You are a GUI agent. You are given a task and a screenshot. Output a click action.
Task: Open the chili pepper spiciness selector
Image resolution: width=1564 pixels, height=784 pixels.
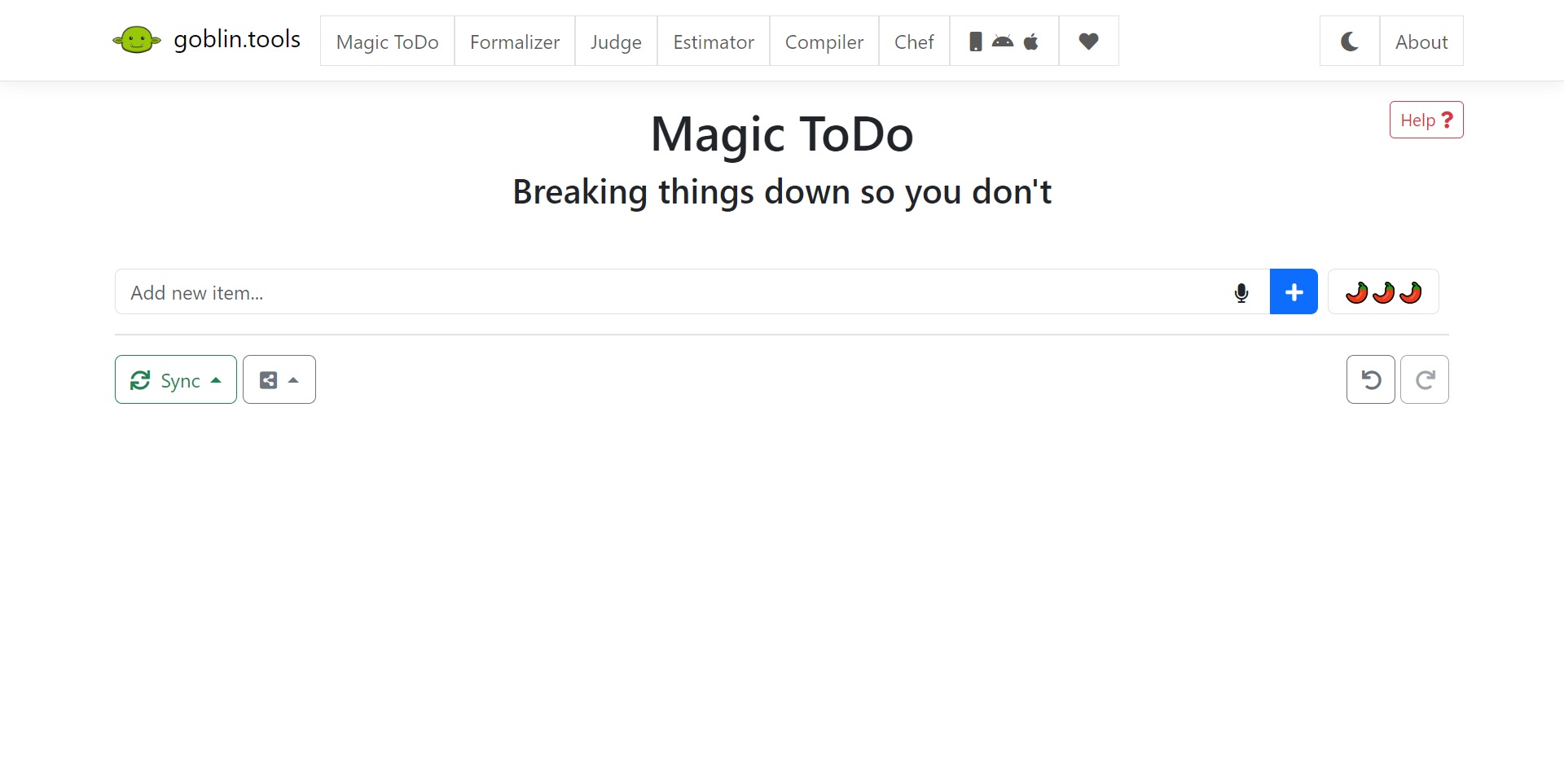coord(1383,291)
